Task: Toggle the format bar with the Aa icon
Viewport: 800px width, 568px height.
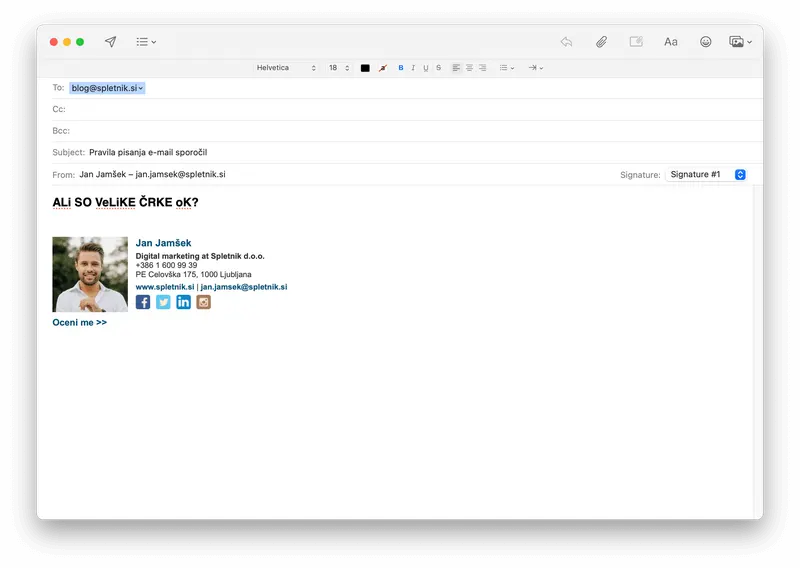Action: pos(670,42)
